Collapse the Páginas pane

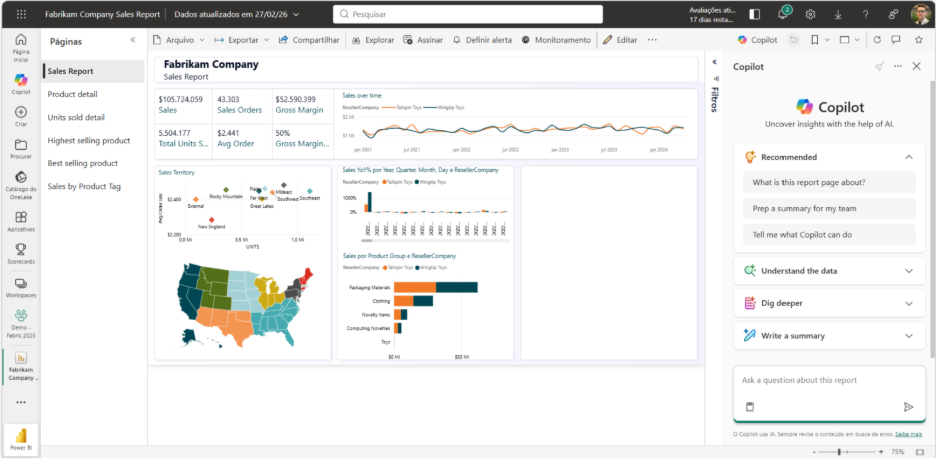(133, 41)
